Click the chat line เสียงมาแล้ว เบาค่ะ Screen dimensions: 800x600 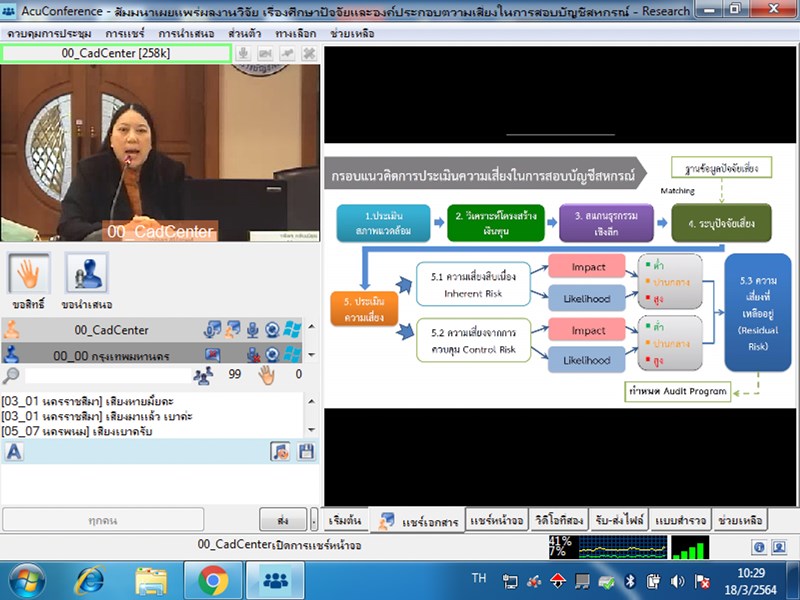[x=97, y=416]
